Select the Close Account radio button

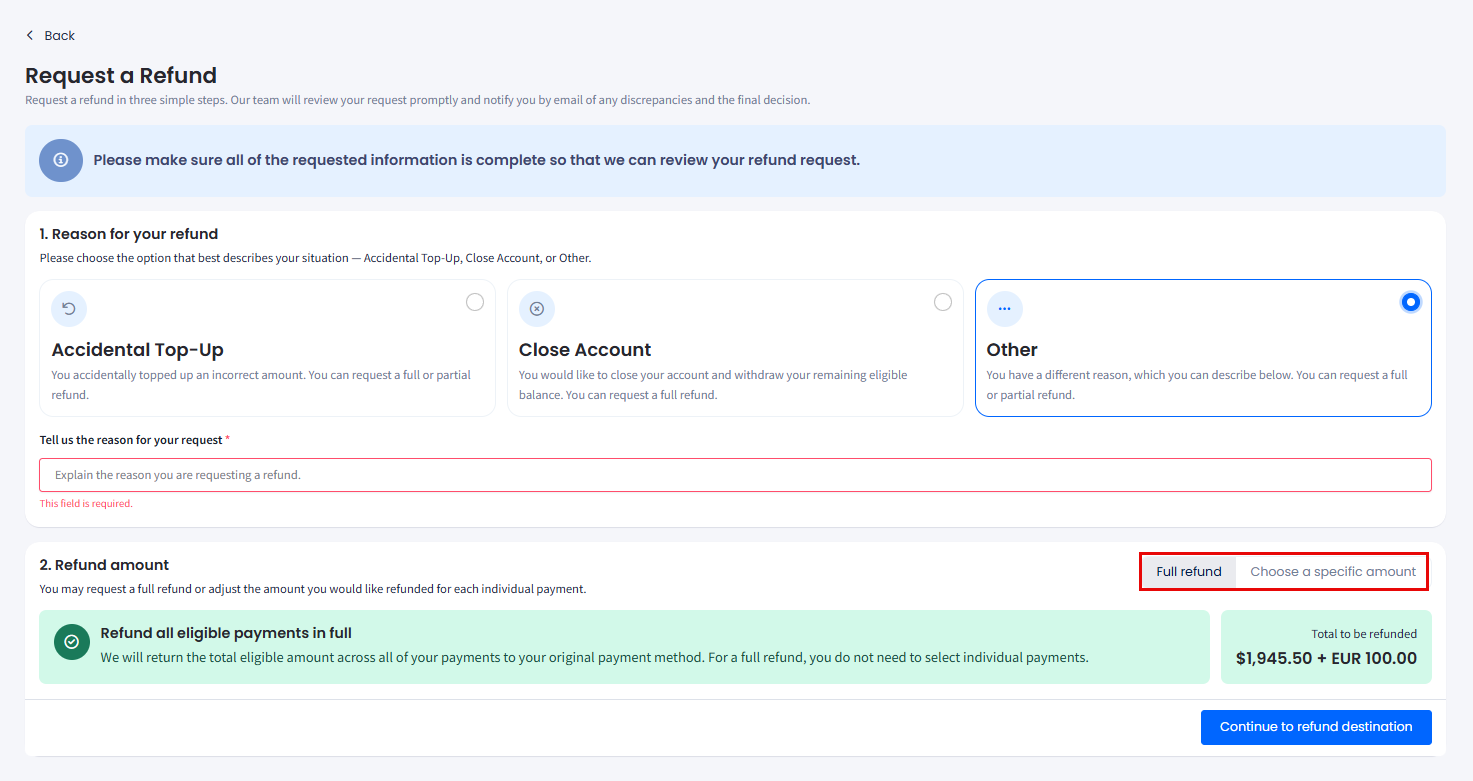(943, 302)
